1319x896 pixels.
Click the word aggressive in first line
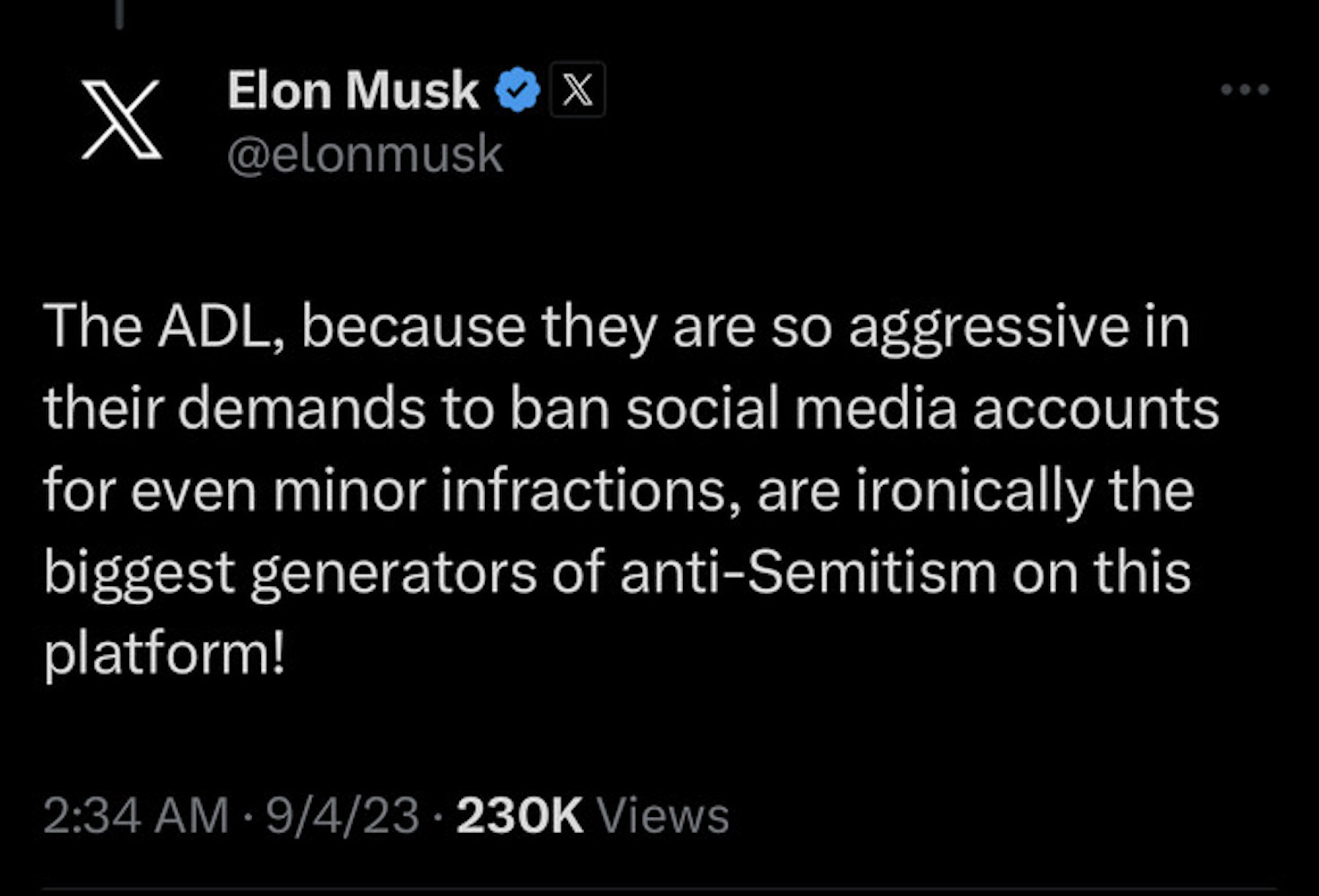pos(989,326)
